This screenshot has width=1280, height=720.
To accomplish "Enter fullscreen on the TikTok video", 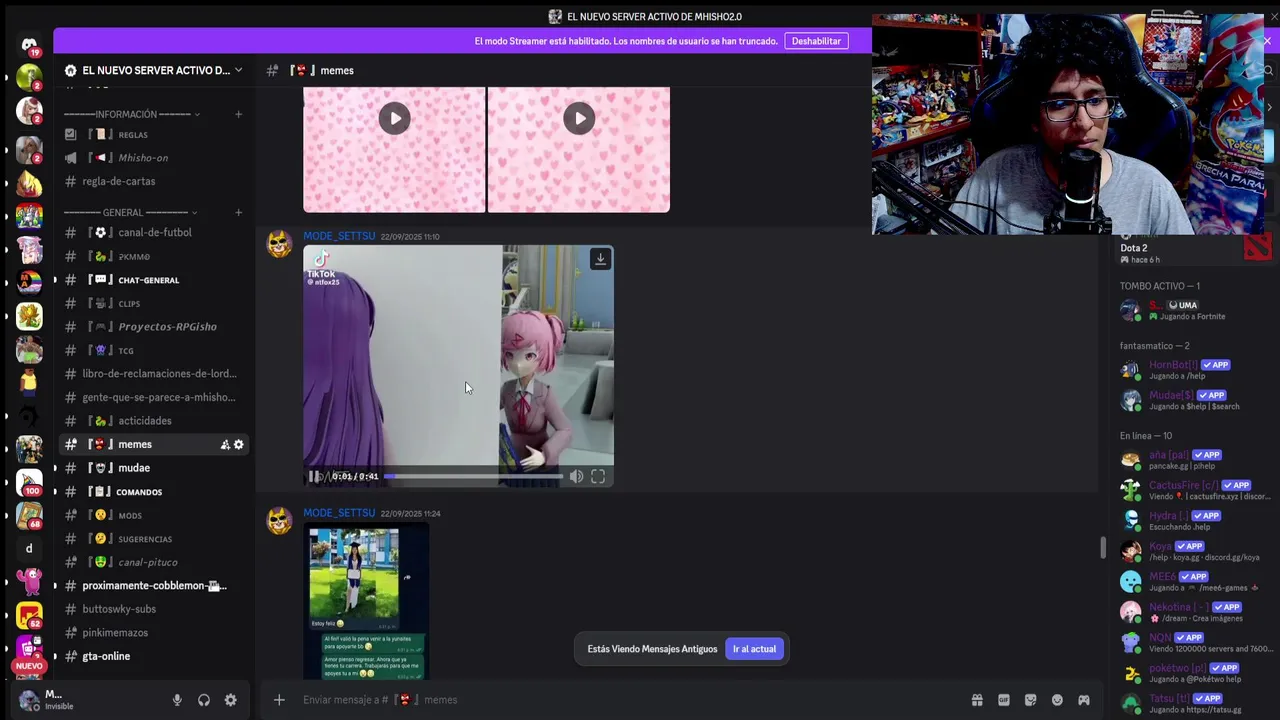I will 598,477.
